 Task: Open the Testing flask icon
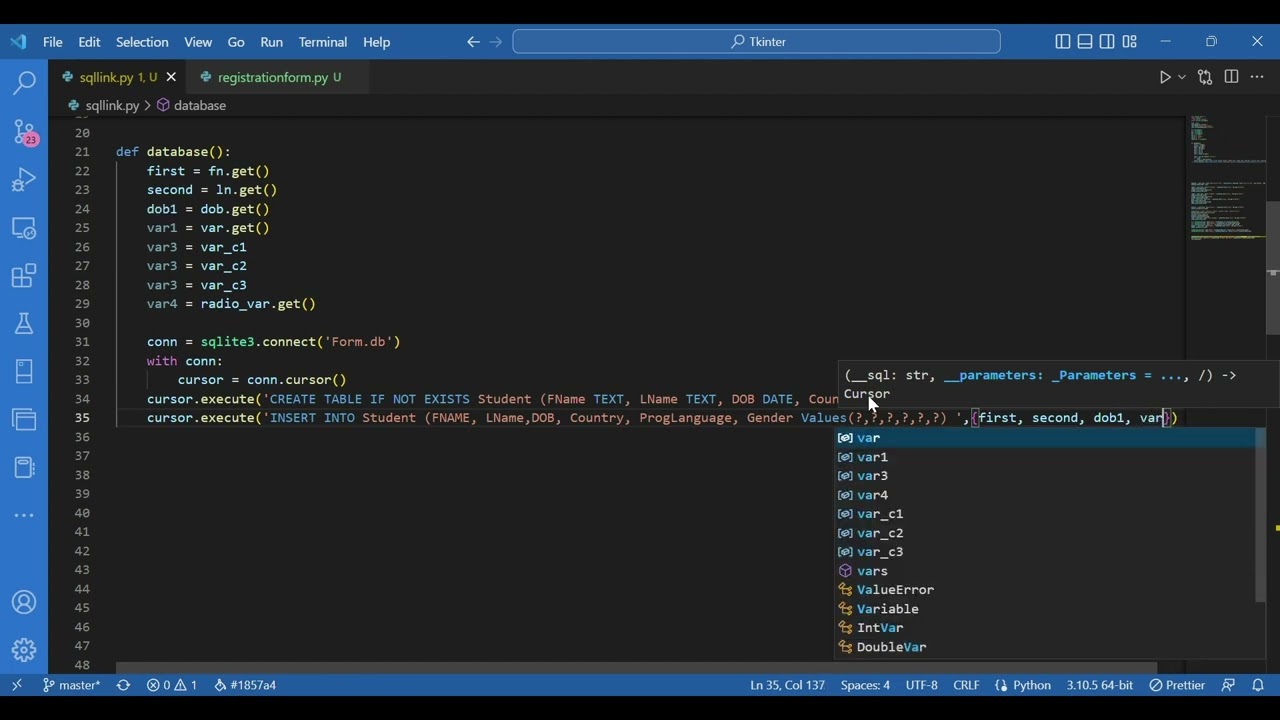[x=24, y=323]
